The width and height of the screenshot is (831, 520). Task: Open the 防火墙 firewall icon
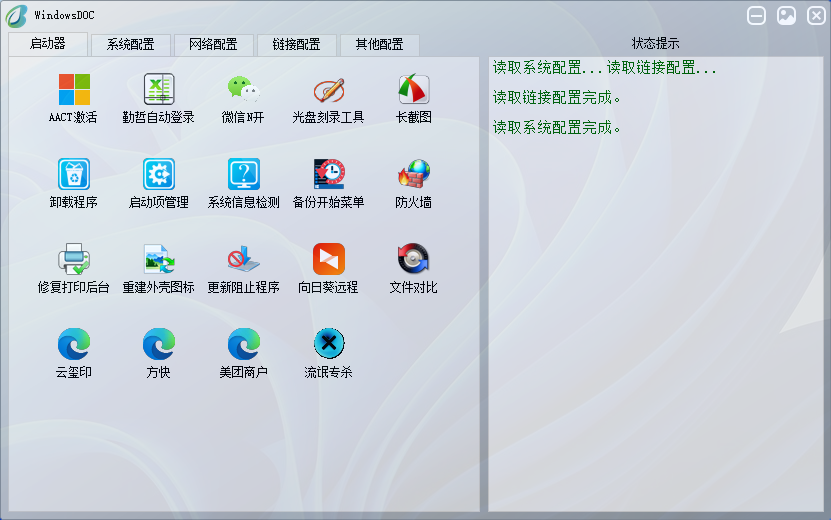[x=413, y=174]
